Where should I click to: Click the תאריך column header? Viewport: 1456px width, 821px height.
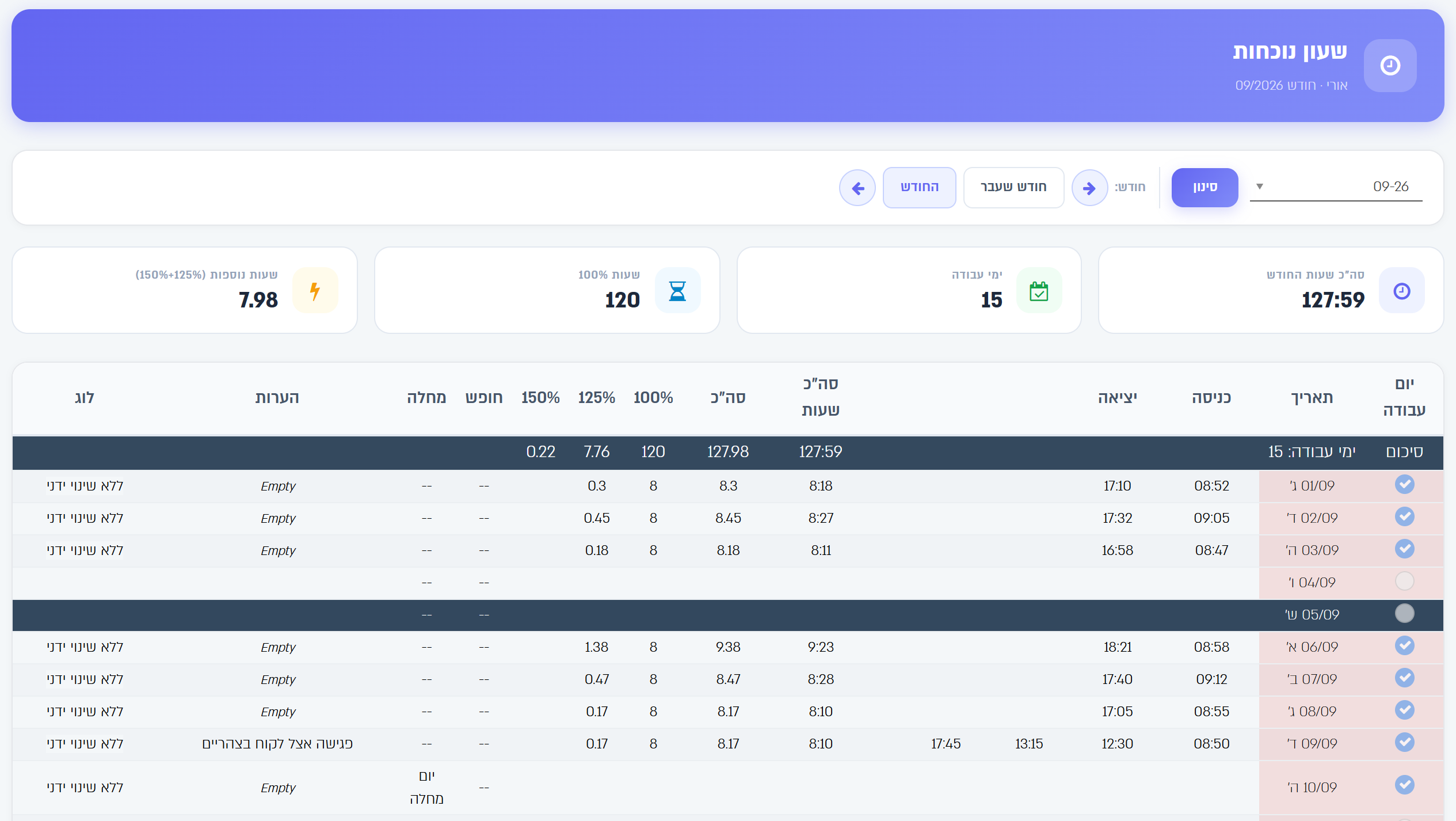[1312, 398]
